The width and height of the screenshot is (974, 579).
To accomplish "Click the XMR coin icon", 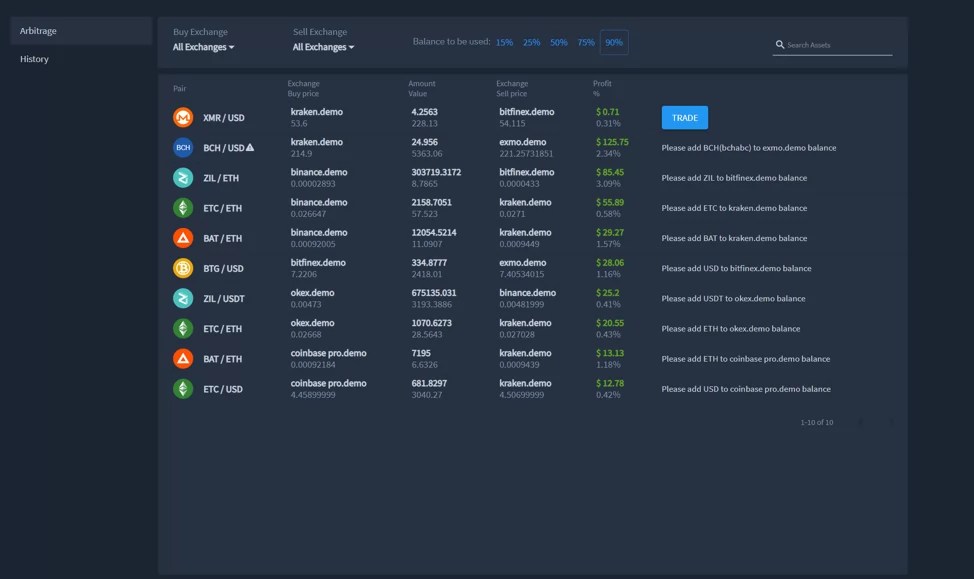I will coord(183,117).
